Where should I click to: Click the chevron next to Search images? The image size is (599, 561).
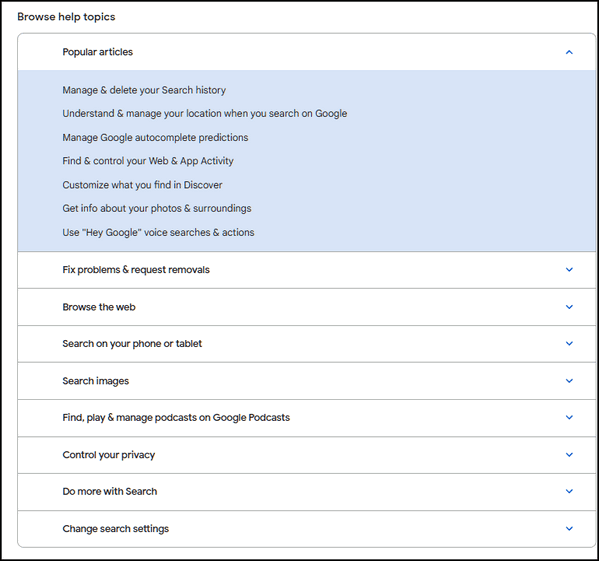[569, 381]
